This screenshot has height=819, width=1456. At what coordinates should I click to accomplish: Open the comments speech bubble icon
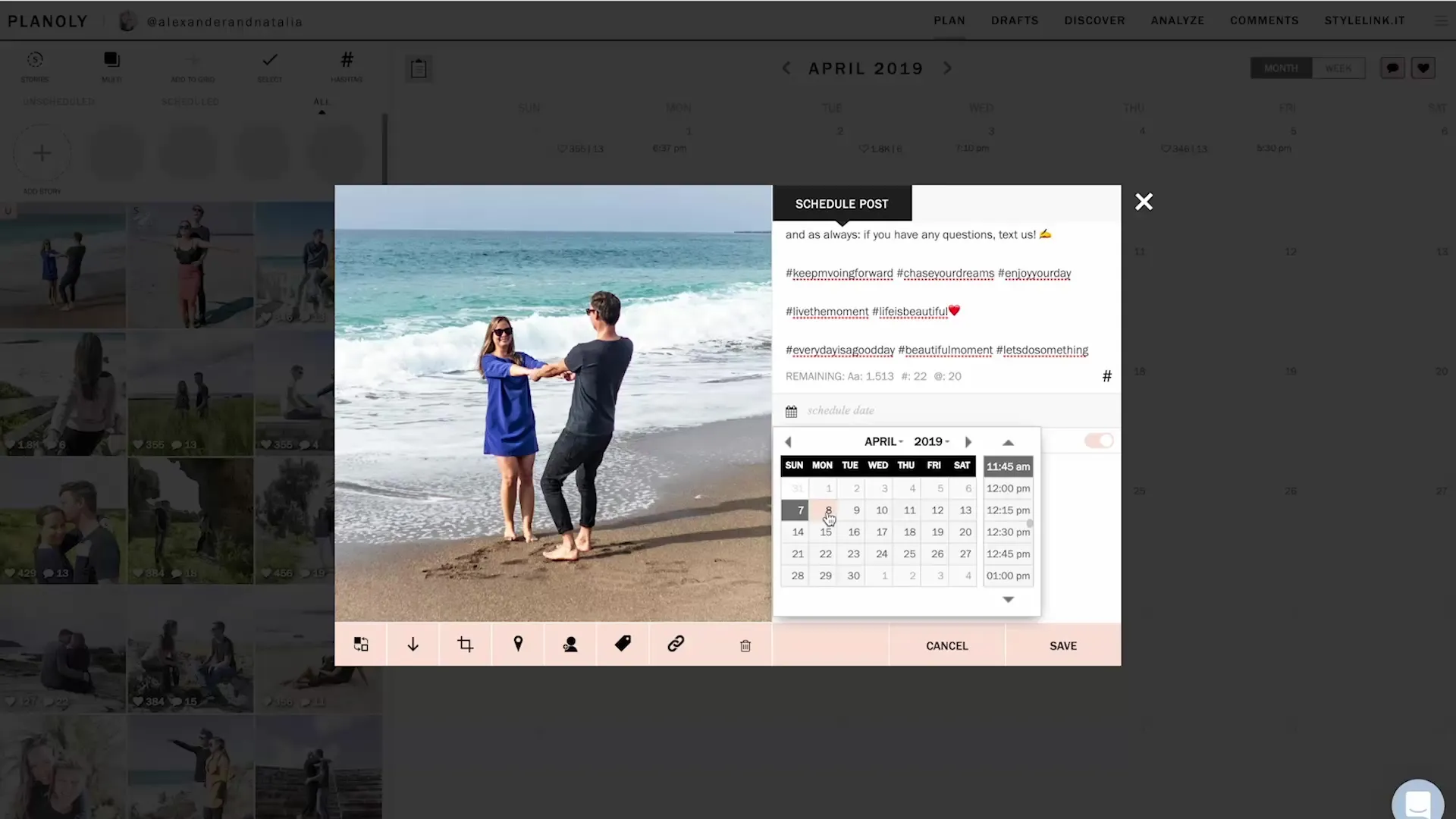click(x=1392, y=68)
